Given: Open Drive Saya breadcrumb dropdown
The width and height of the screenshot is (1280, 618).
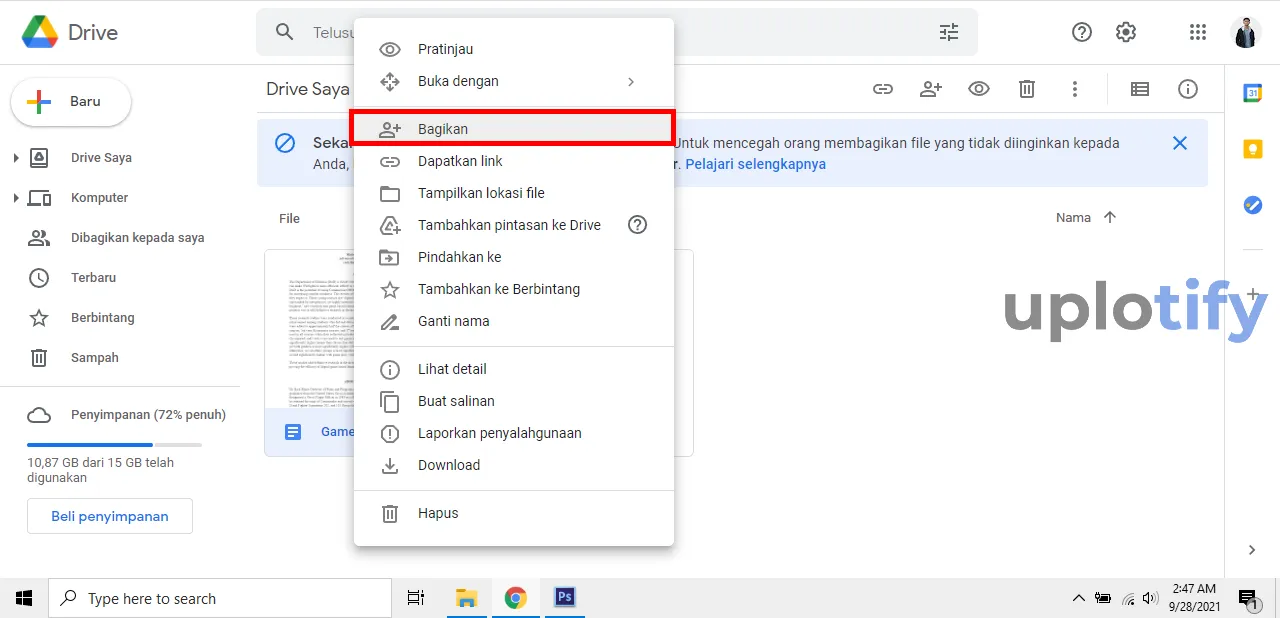Looking at the screenshot, I should (308, 89).
